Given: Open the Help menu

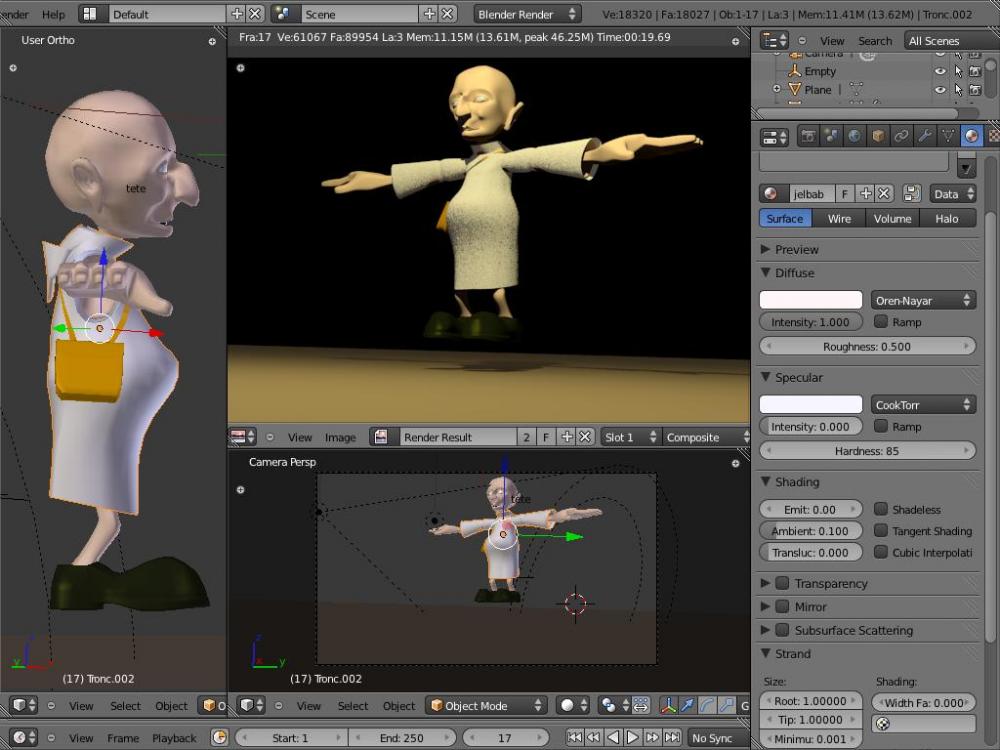Looking at the screenshot, I should point(53,14).
